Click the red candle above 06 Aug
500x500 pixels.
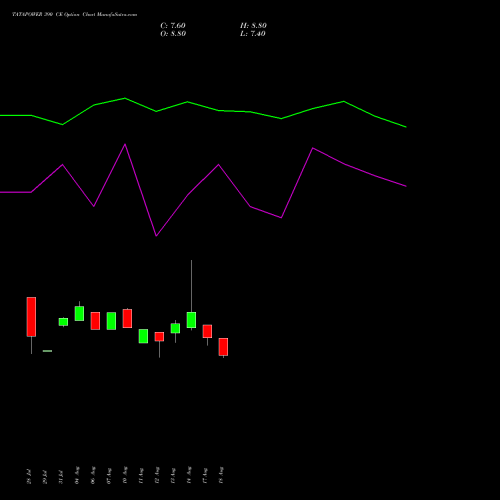[x=95, y=321]
